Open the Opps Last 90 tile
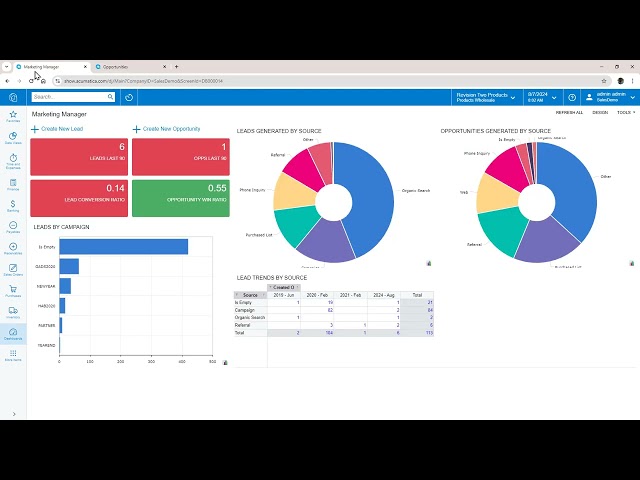This screenshot has width=640, height=480. 181,157
